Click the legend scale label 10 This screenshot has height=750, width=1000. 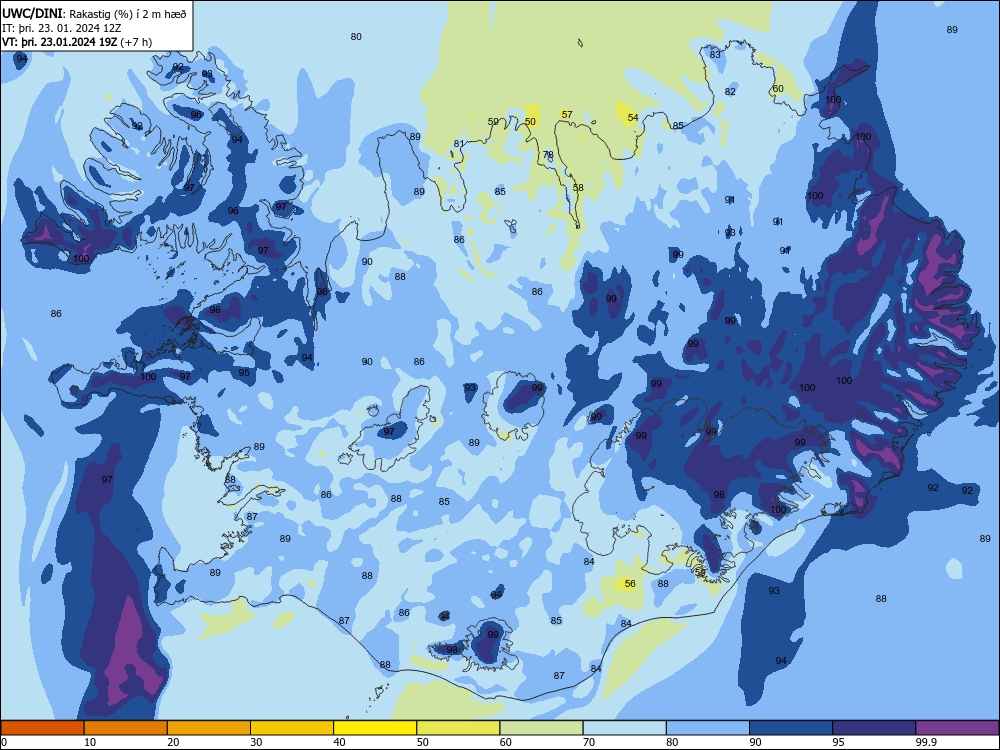pos(90,742)
